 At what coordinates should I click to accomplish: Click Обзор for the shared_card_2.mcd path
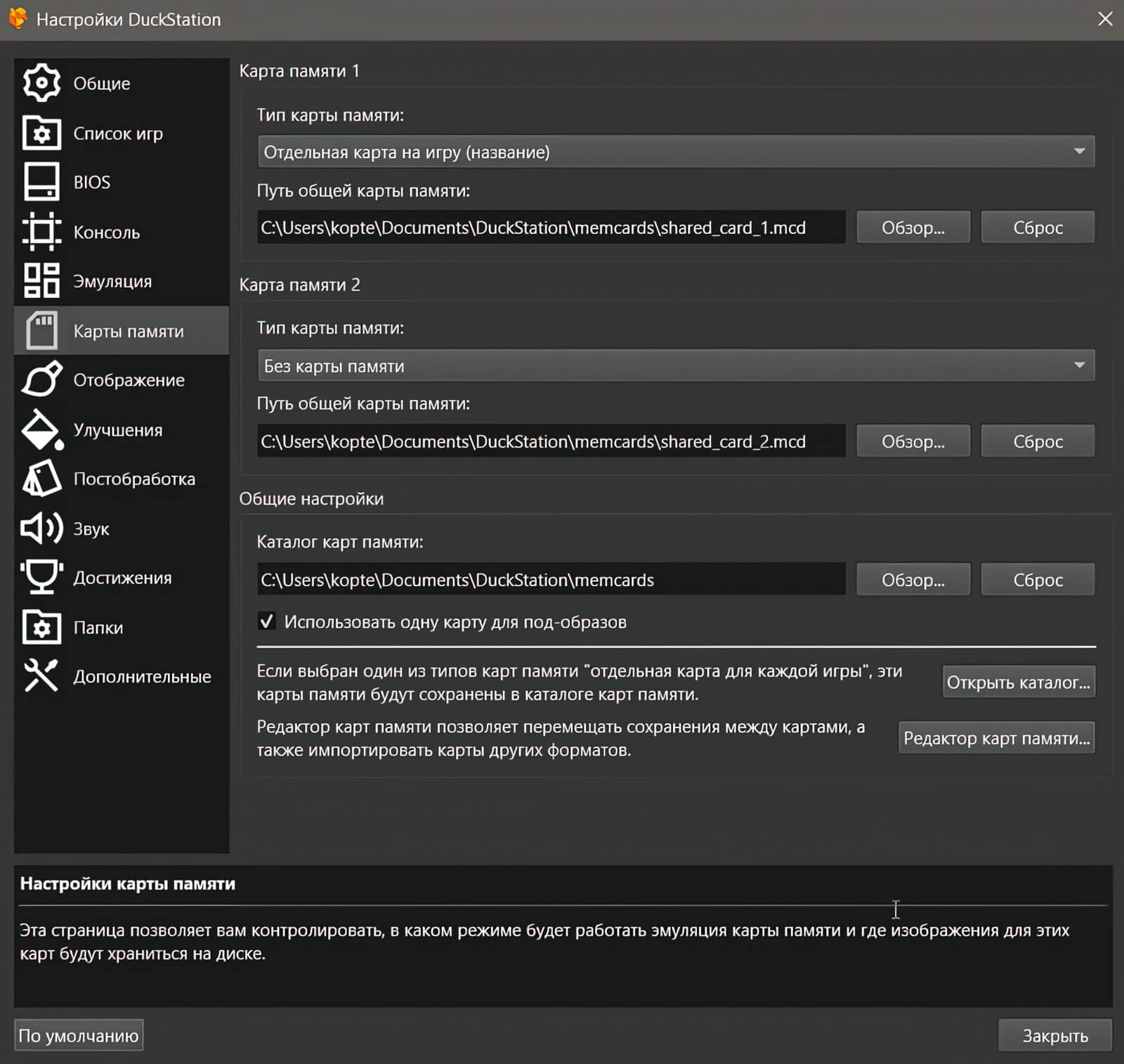click(x=913, y=441)
